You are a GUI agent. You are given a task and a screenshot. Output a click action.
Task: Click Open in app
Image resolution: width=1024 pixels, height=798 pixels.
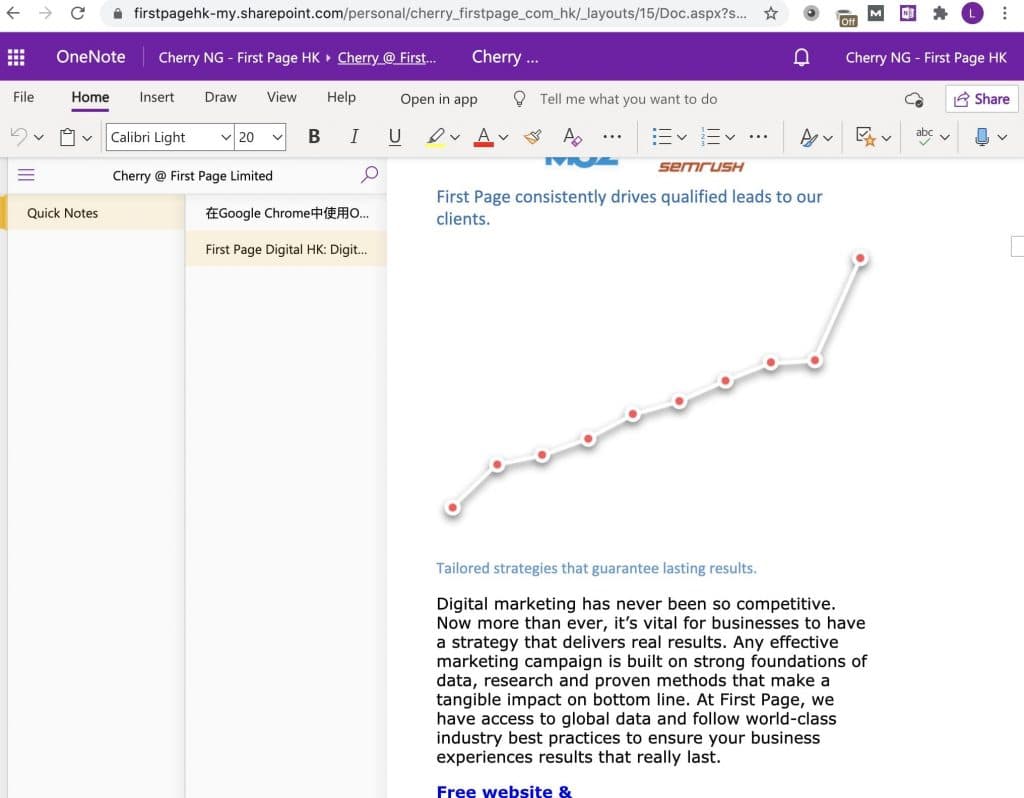pyautogui.click(x=439, y=99)
